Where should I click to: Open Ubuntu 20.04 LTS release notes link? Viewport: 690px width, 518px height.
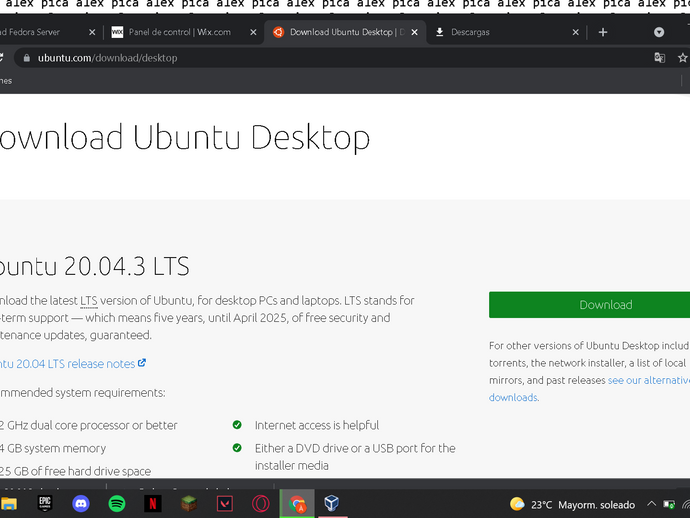click(x=72, y=364)
